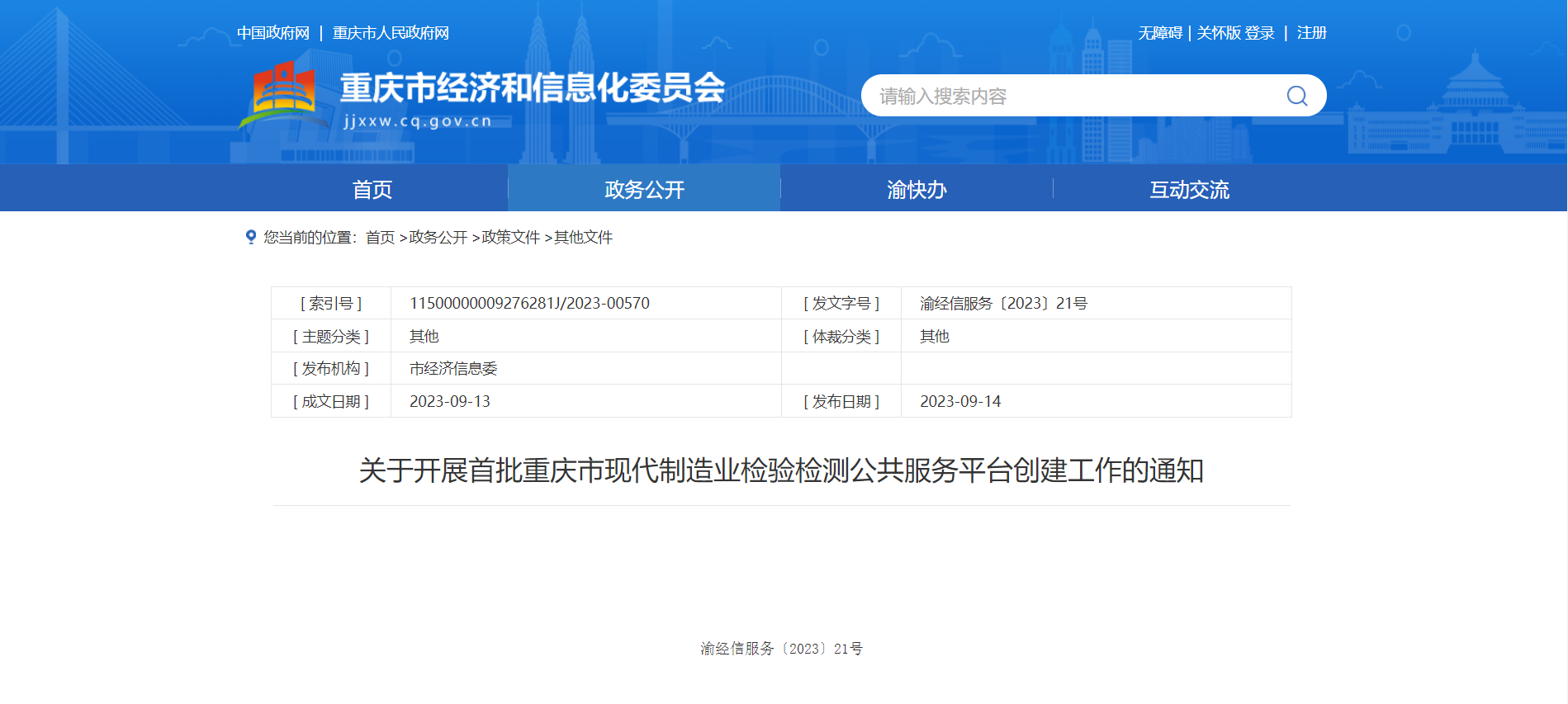Image resolution: width=1568 pixels, height=704 pixels.
Task: Open the 互动交流 navigation tab
Action: click(x=1189, y=189)
